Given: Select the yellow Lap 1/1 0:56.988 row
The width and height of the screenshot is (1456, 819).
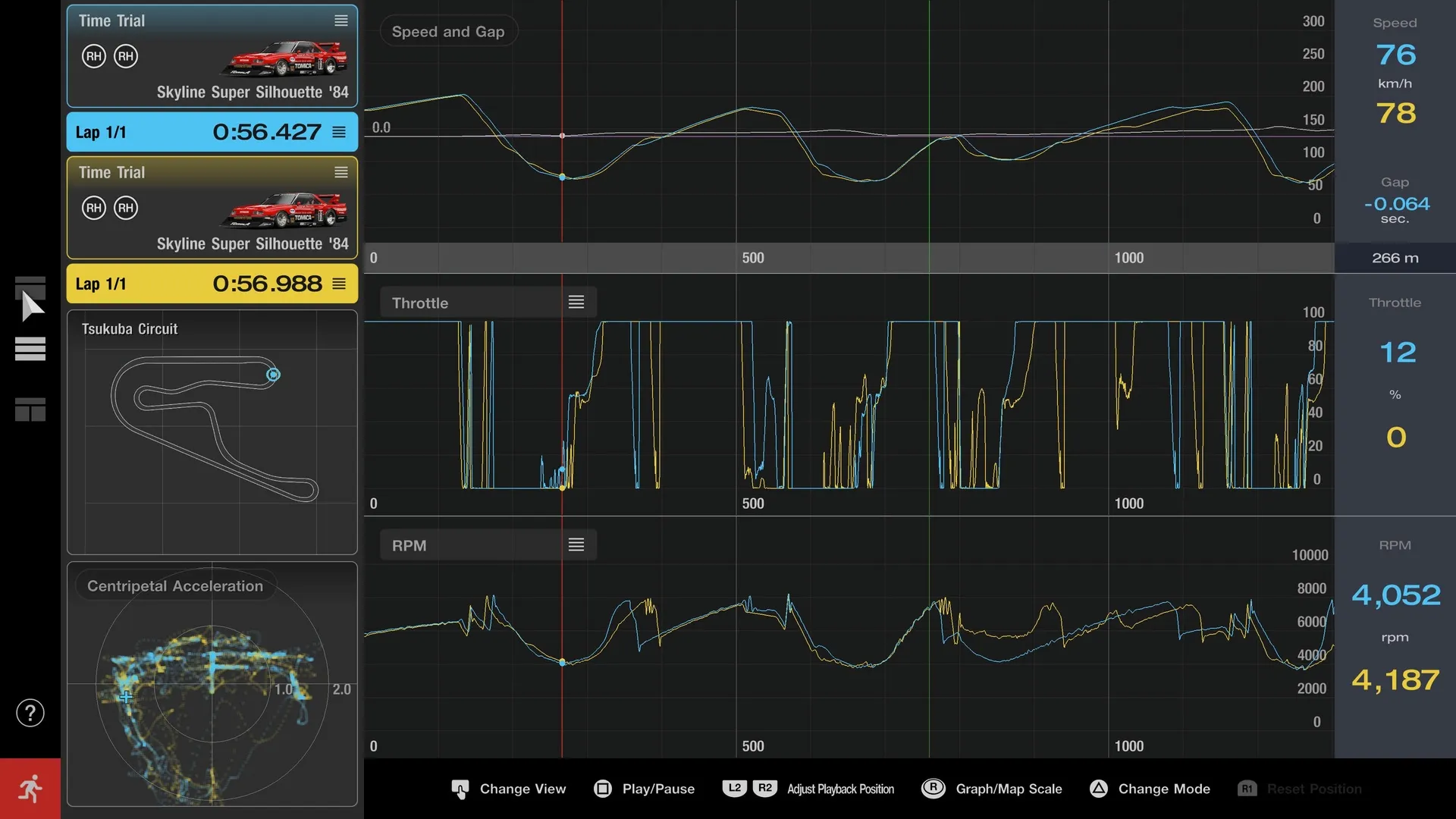Looking at the screenshot, I should click(x=212, y=284).
